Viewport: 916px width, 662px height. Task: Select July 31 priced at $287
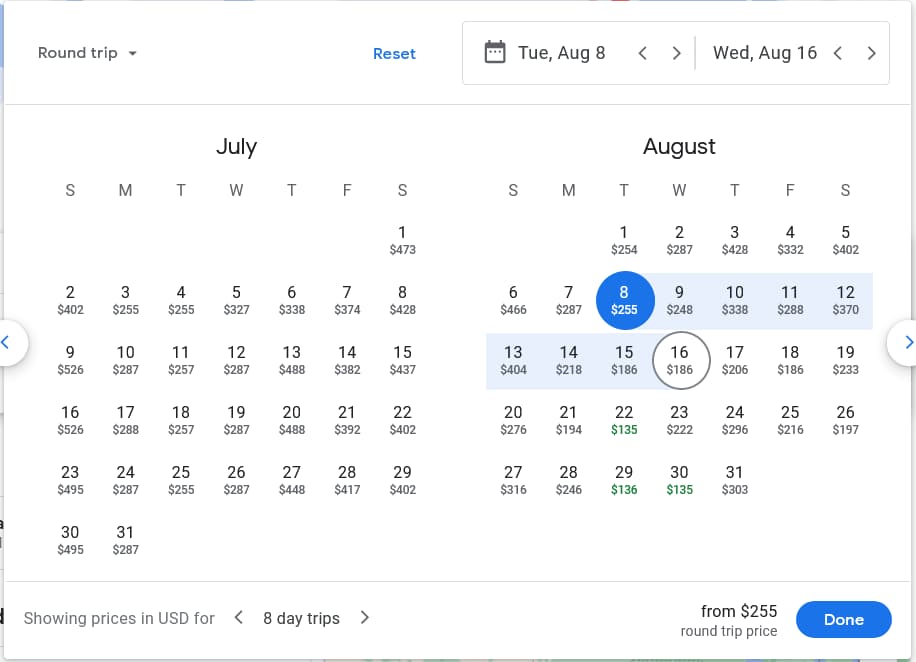point(126,540)
